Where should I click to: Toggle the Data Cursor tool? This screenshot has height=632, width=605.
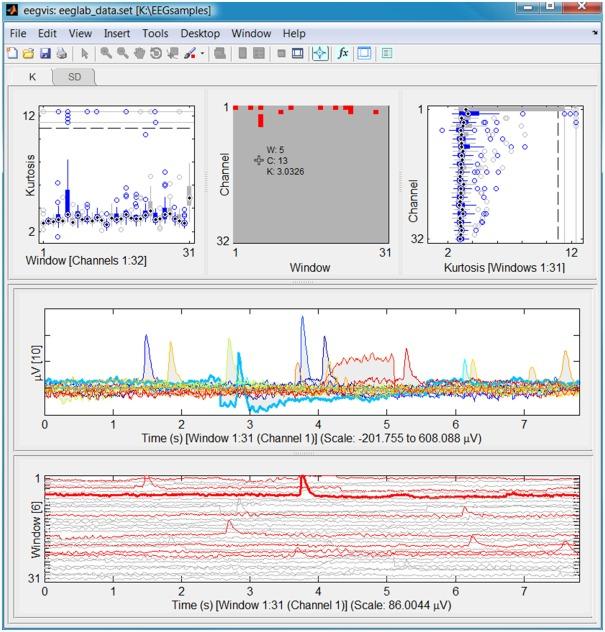click(x=173, y=53)
